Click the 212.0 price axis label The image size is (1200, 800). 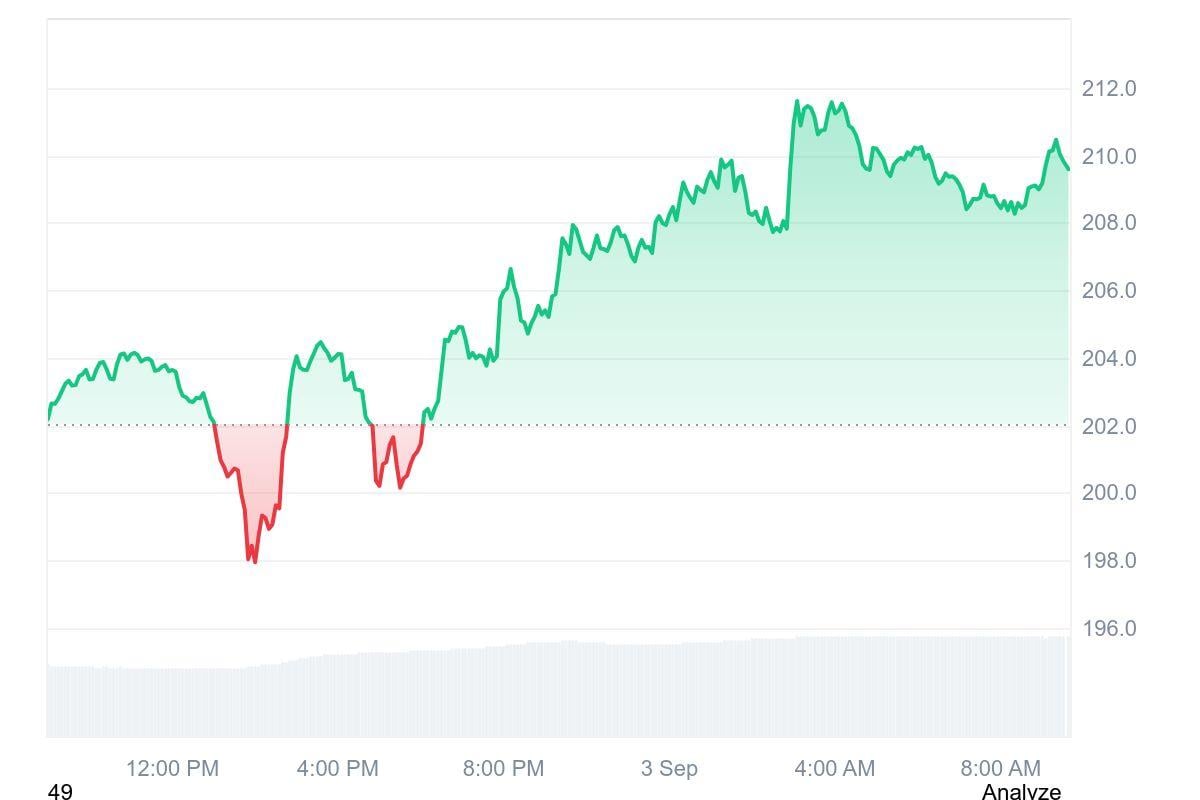pyautogui.click(x=1109, y=89)
